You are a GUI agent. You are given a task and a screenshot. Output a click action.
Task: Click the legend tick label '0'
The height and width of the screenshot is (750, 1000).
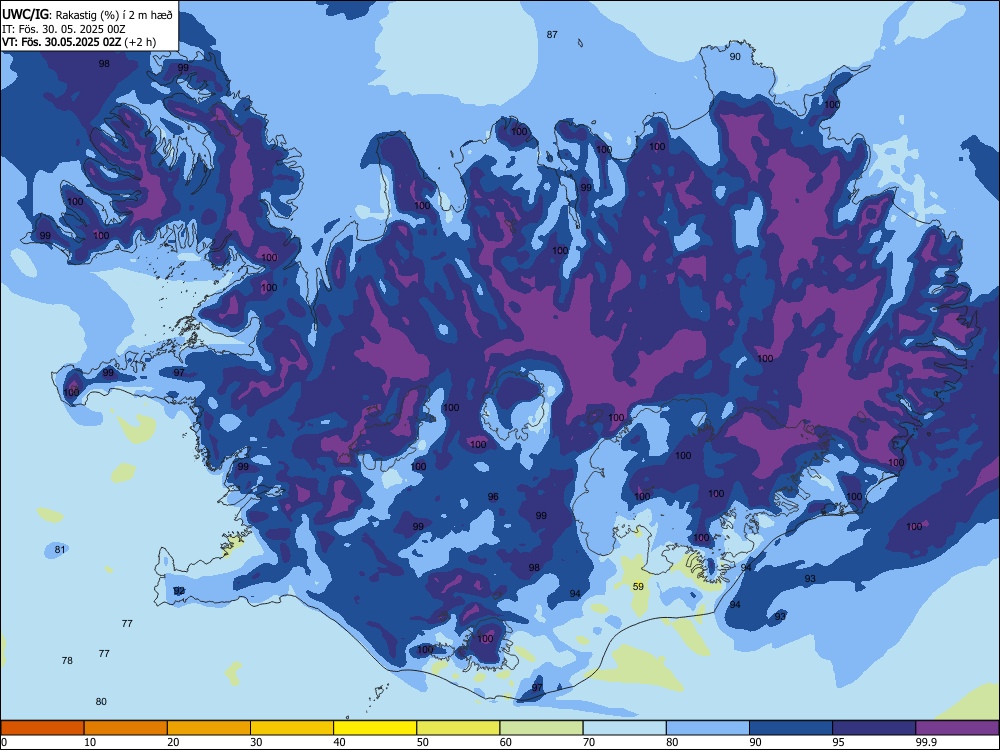pos(4,742)
